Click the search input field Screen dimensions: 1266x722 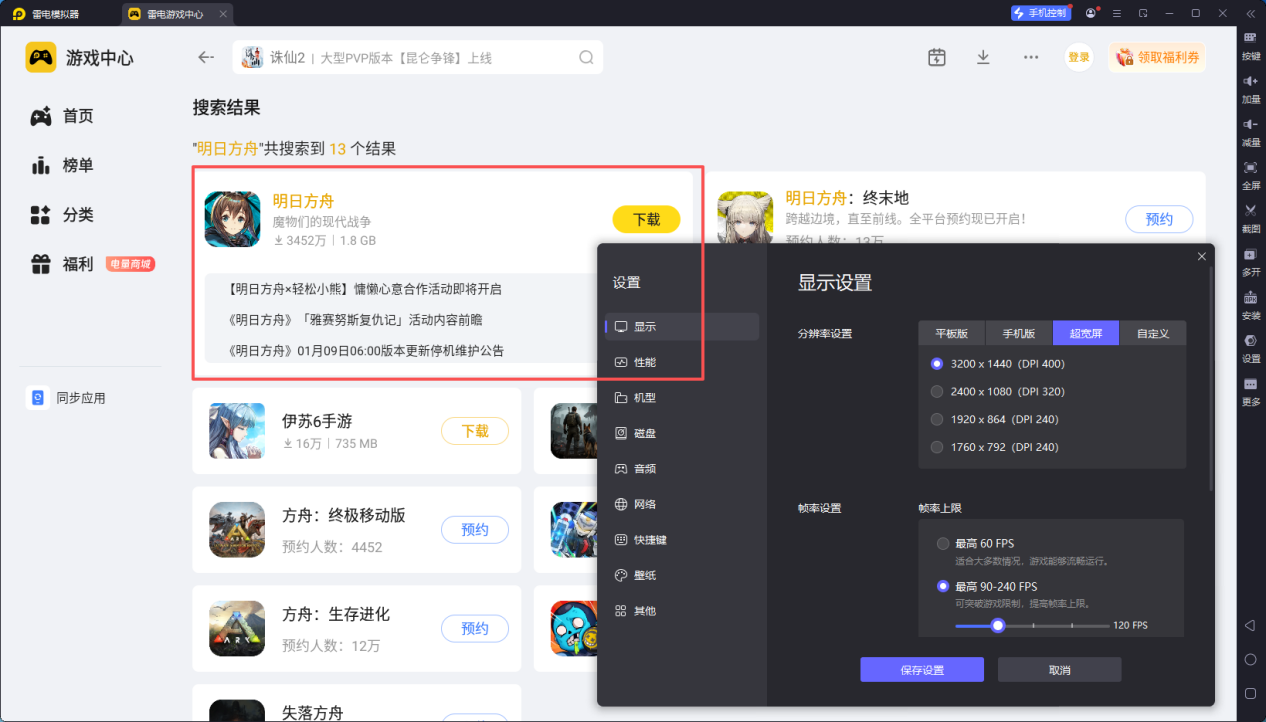417,57
